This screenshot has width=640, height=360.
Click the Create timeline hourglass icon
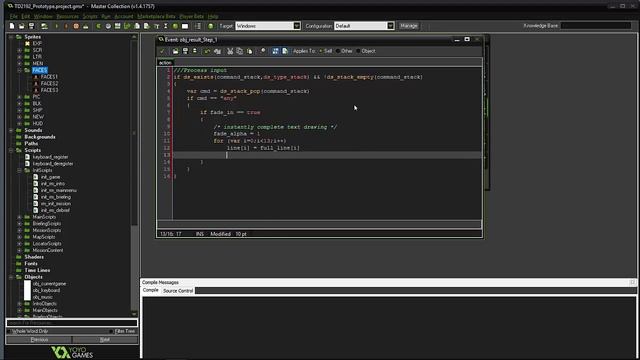pos(166,26)
